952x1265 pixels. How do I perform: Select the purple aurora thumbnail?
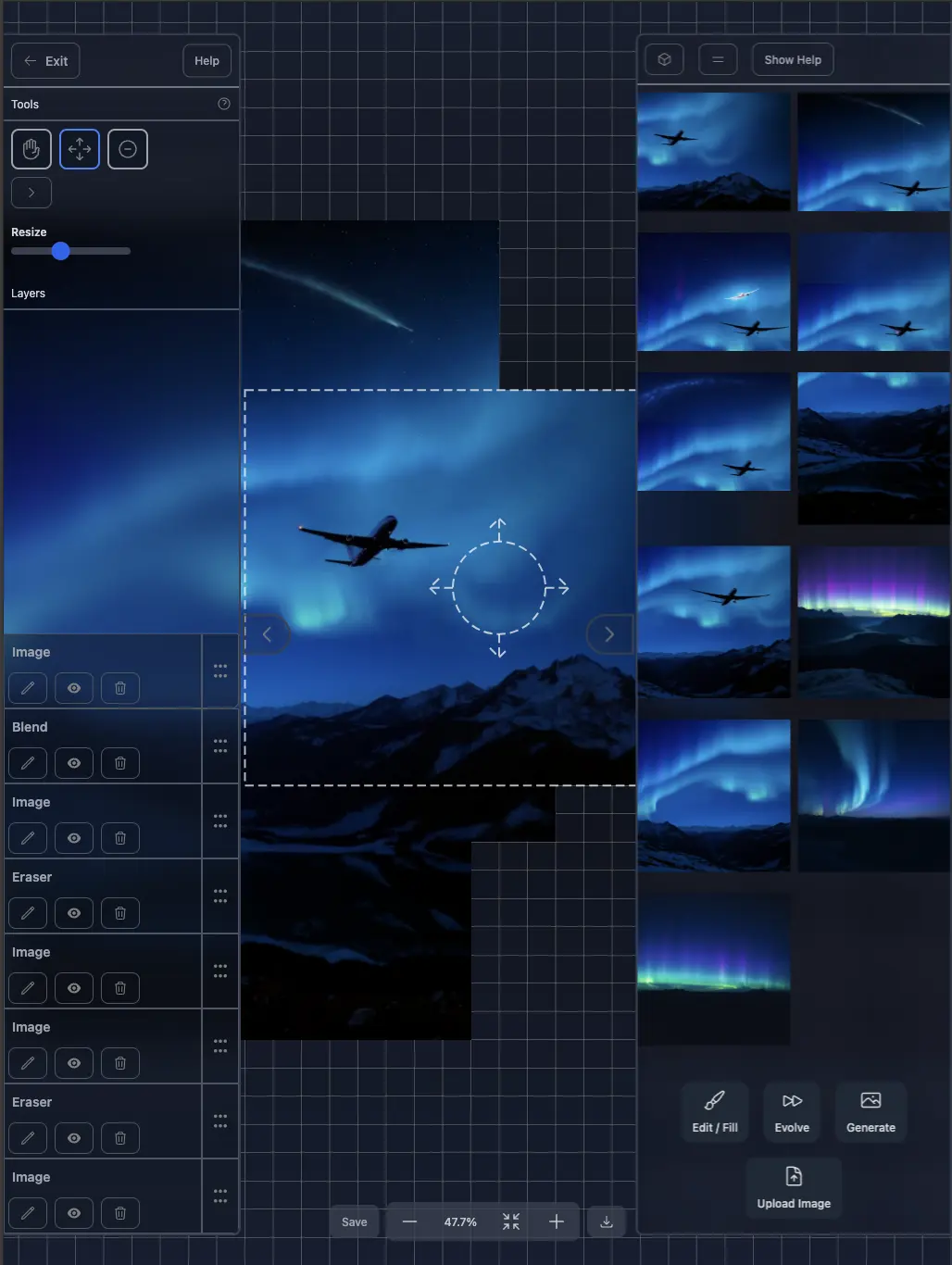[871, 622]
